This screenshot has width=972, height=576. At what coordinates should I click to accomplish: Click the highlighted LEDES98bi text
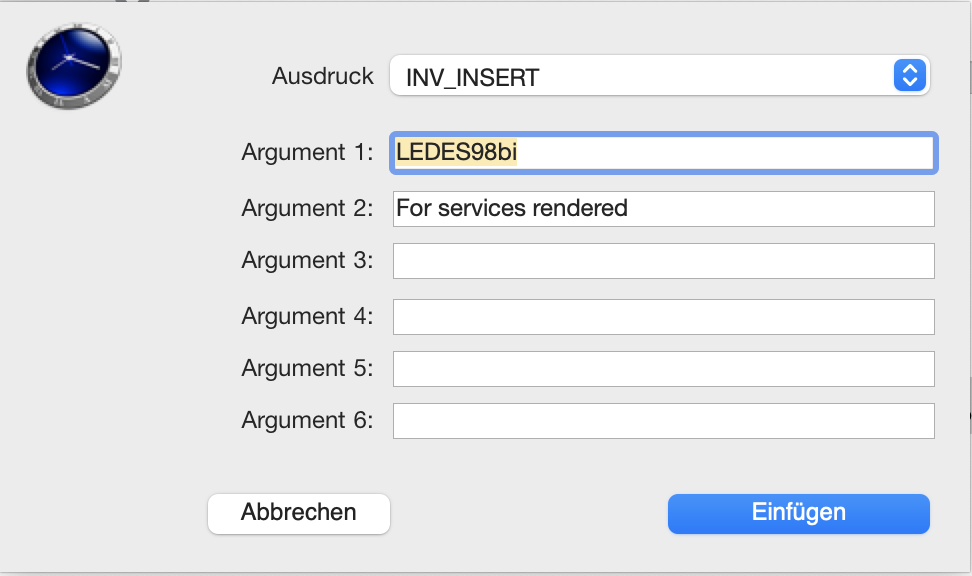[456, 152]
